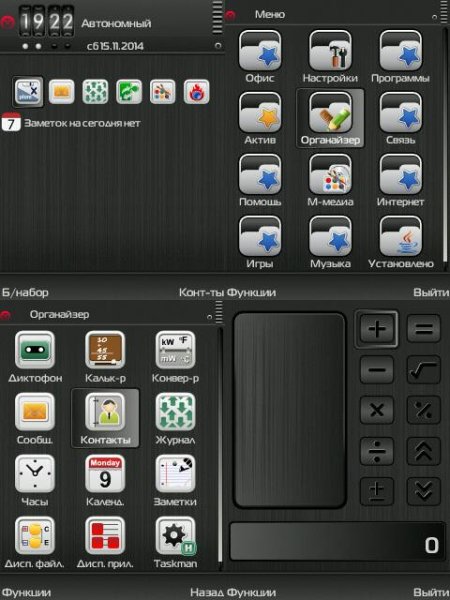
Task: Open calendar notice Заметок на сегодня нет
Action: (71, 123)
